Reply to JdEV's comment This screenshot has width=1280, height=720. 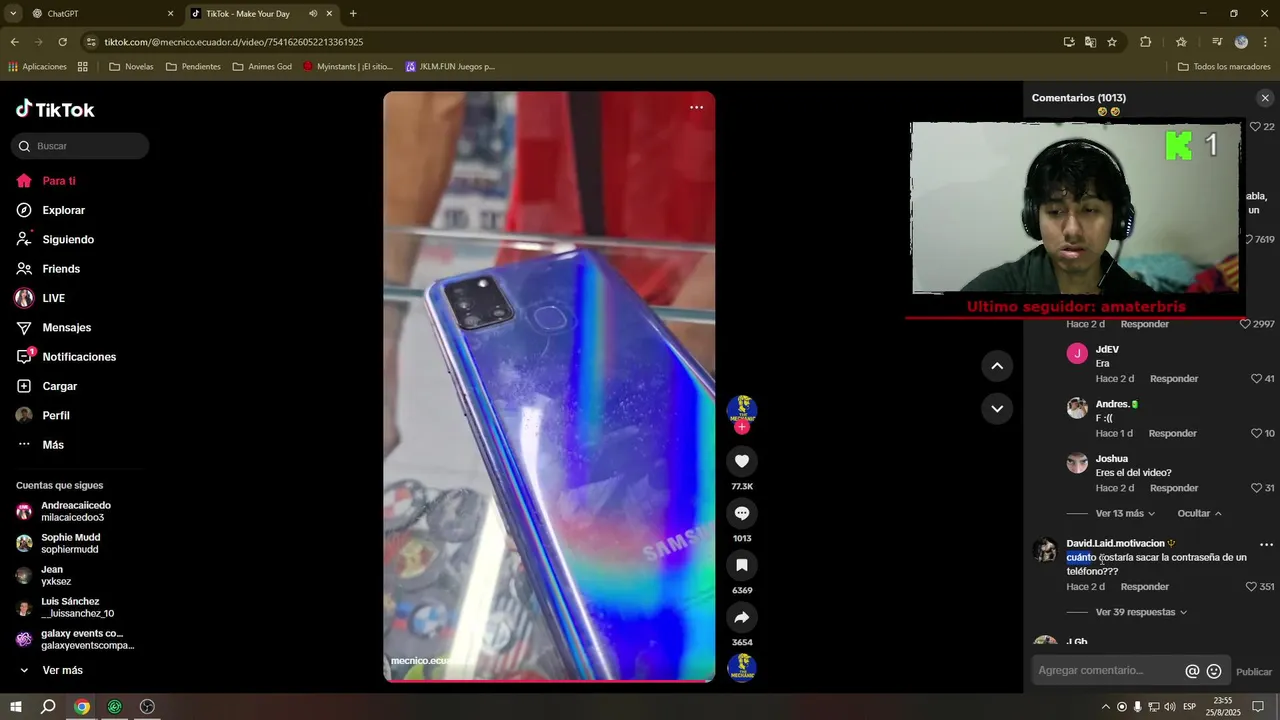(1174, 379)
